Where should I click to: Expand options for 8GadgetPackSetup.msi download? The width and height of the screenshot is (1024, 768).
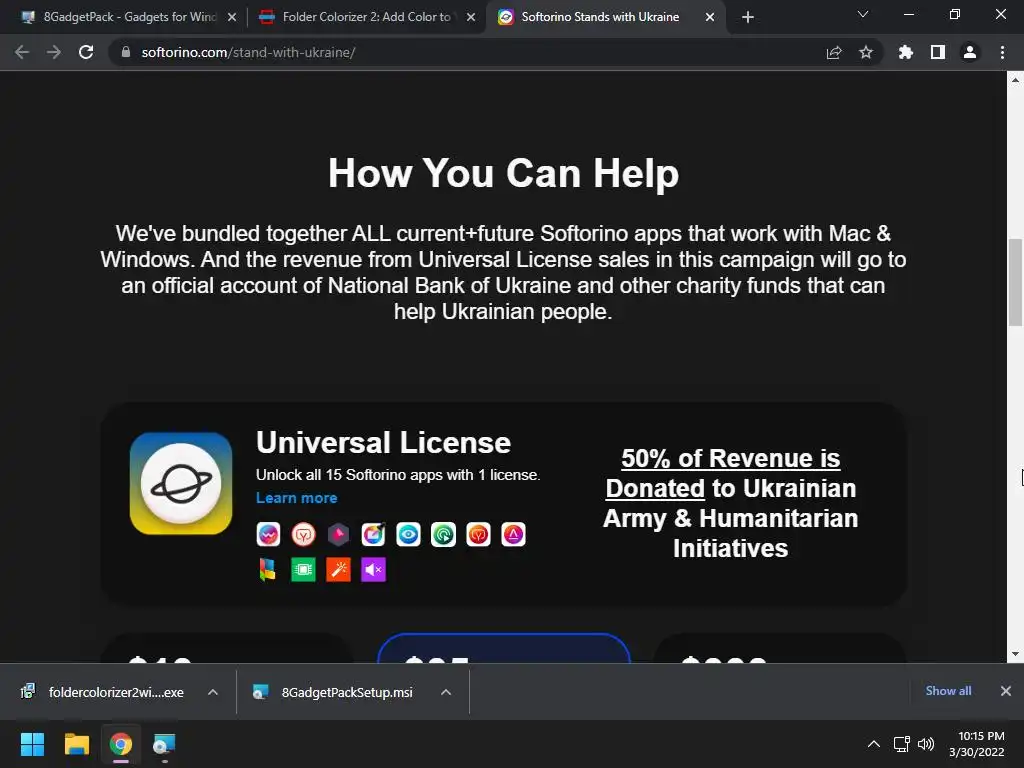pos(446,692)
